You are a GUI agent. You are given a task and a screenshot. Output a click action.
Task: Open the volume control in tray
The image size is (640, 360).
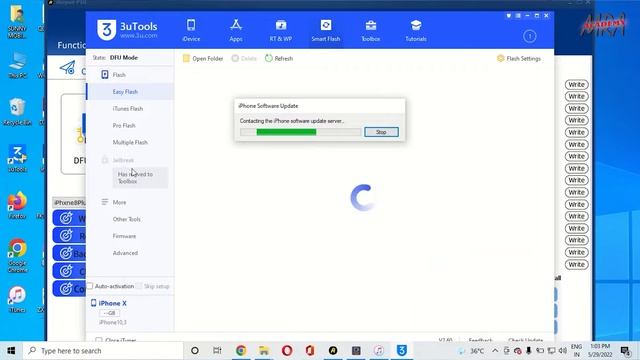tap(562, 351)
